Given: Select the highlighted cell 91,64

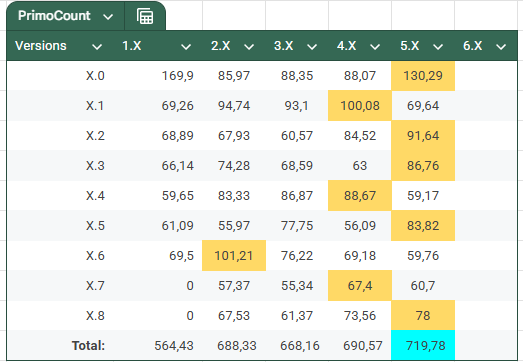Looking at the screenshot, I should [423, 136].
